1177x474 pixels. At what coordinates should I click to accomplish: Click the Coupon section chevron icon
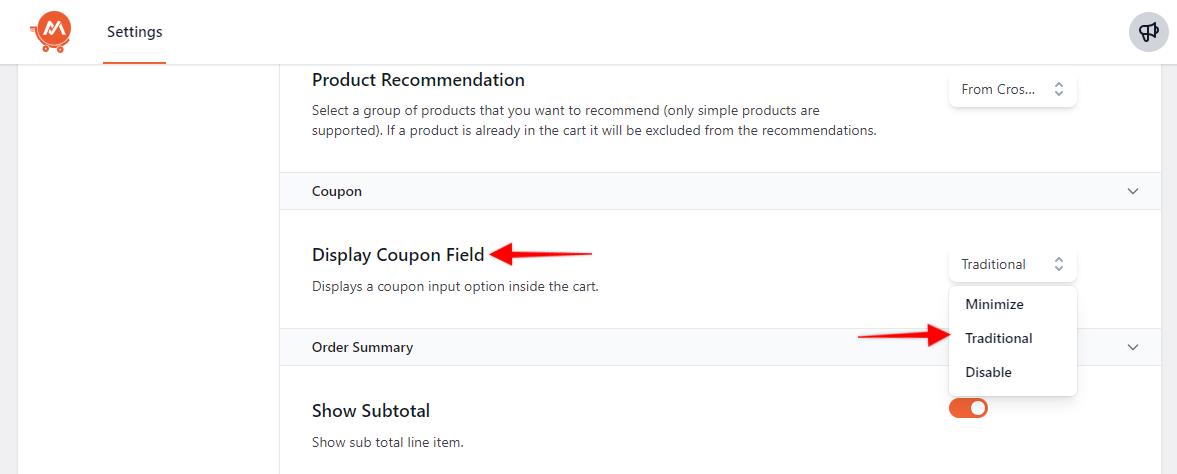coord(1133,191)
